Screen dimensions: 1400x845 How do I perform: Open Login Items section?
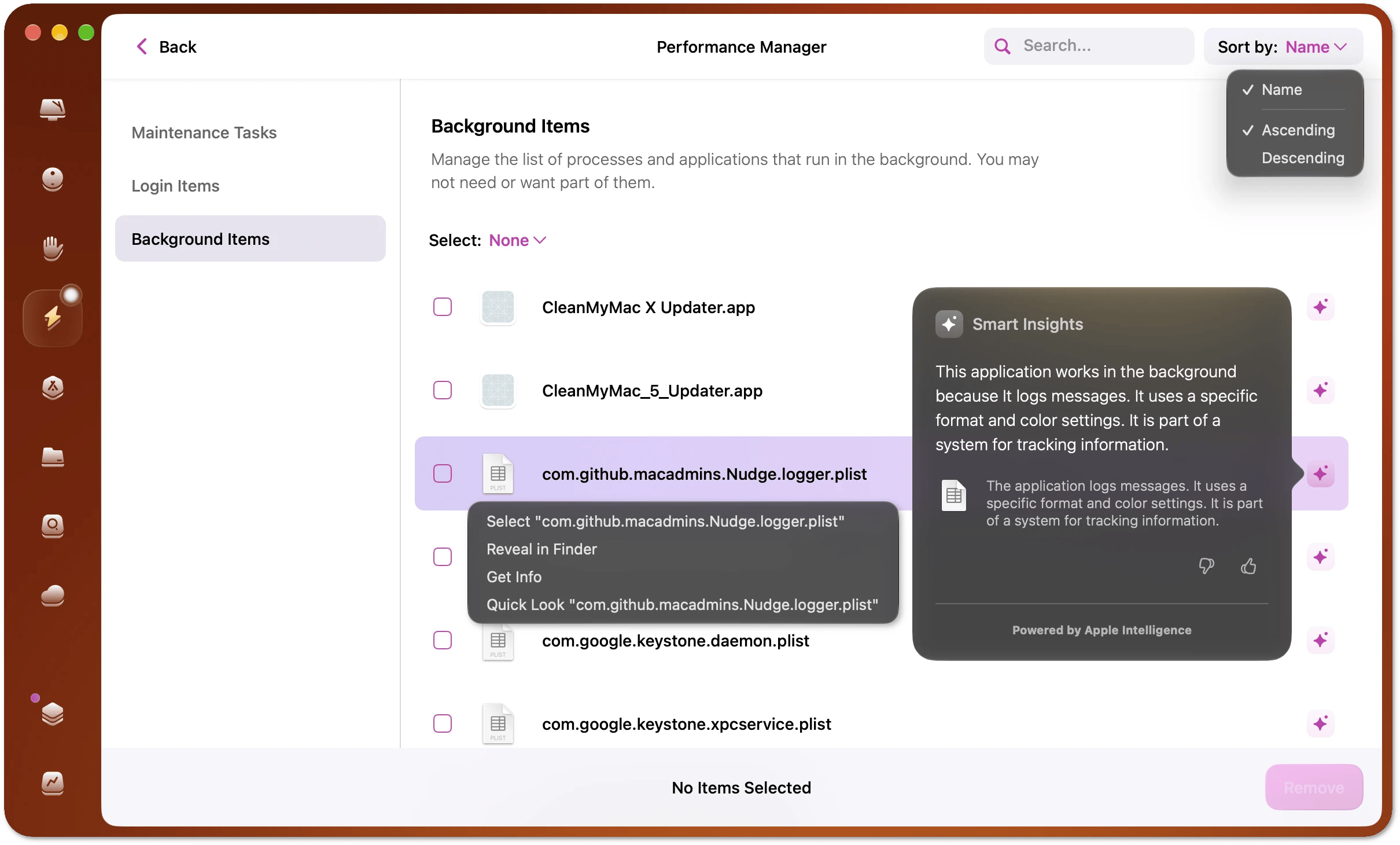[x=250, y=186]
